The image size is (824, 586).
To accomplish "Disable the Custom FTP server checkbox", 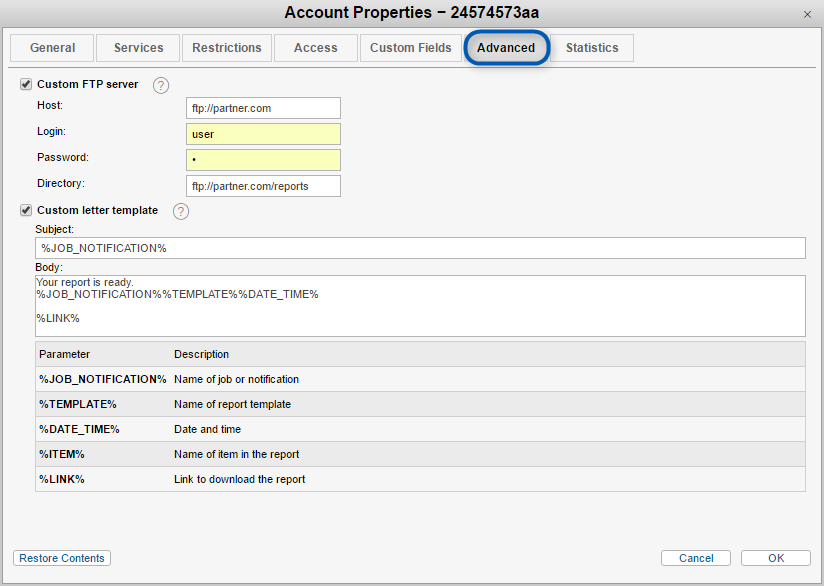I will pos(26,85).
